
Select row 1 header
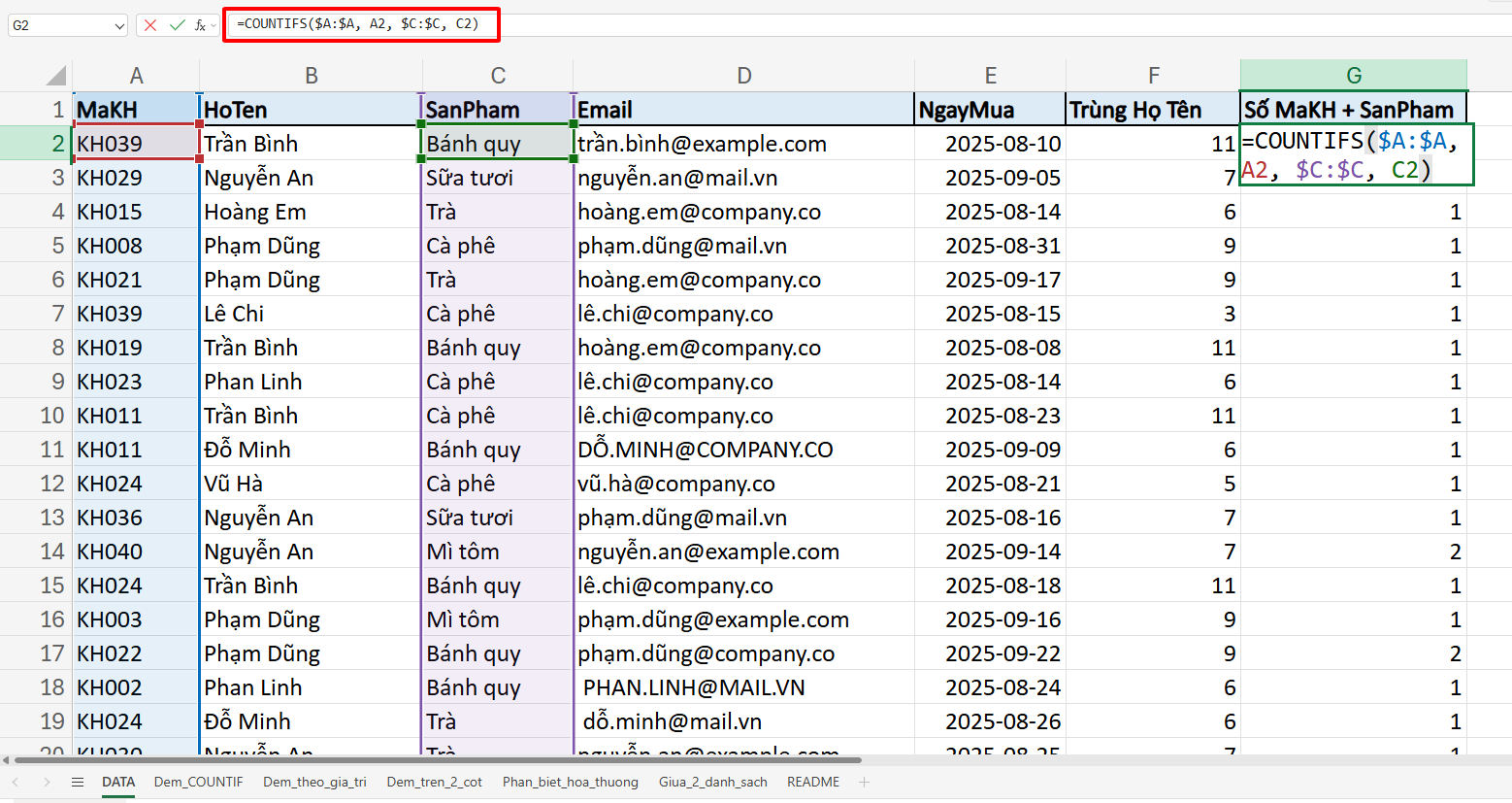(x=36, y=110)
